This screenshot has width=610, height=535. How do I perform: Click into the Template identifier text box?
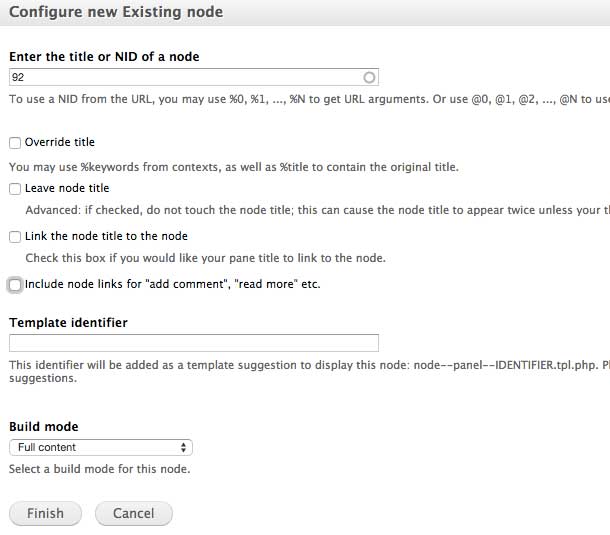(x=193, y=343)
